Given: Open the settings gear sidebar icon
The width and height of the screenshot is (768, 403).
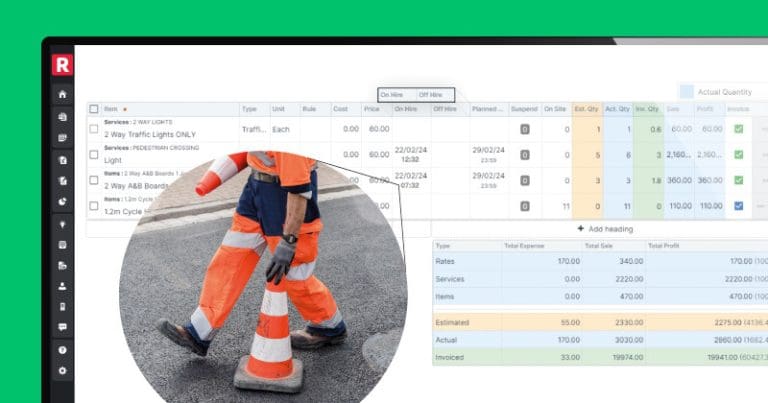Looking at the screenshot, I should tap(63, 371).
